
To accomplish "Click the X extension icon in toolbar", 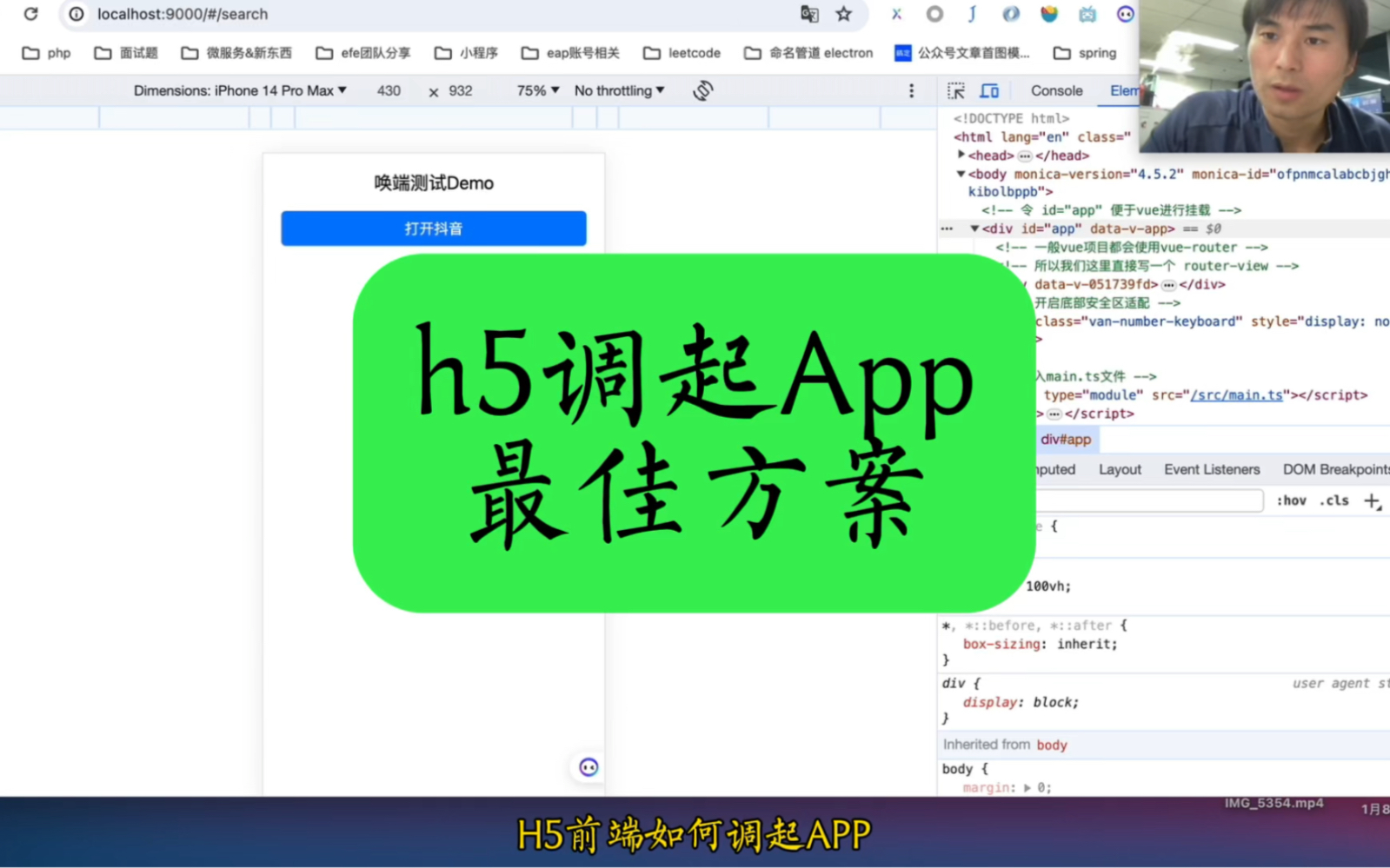I will (896, 14).
